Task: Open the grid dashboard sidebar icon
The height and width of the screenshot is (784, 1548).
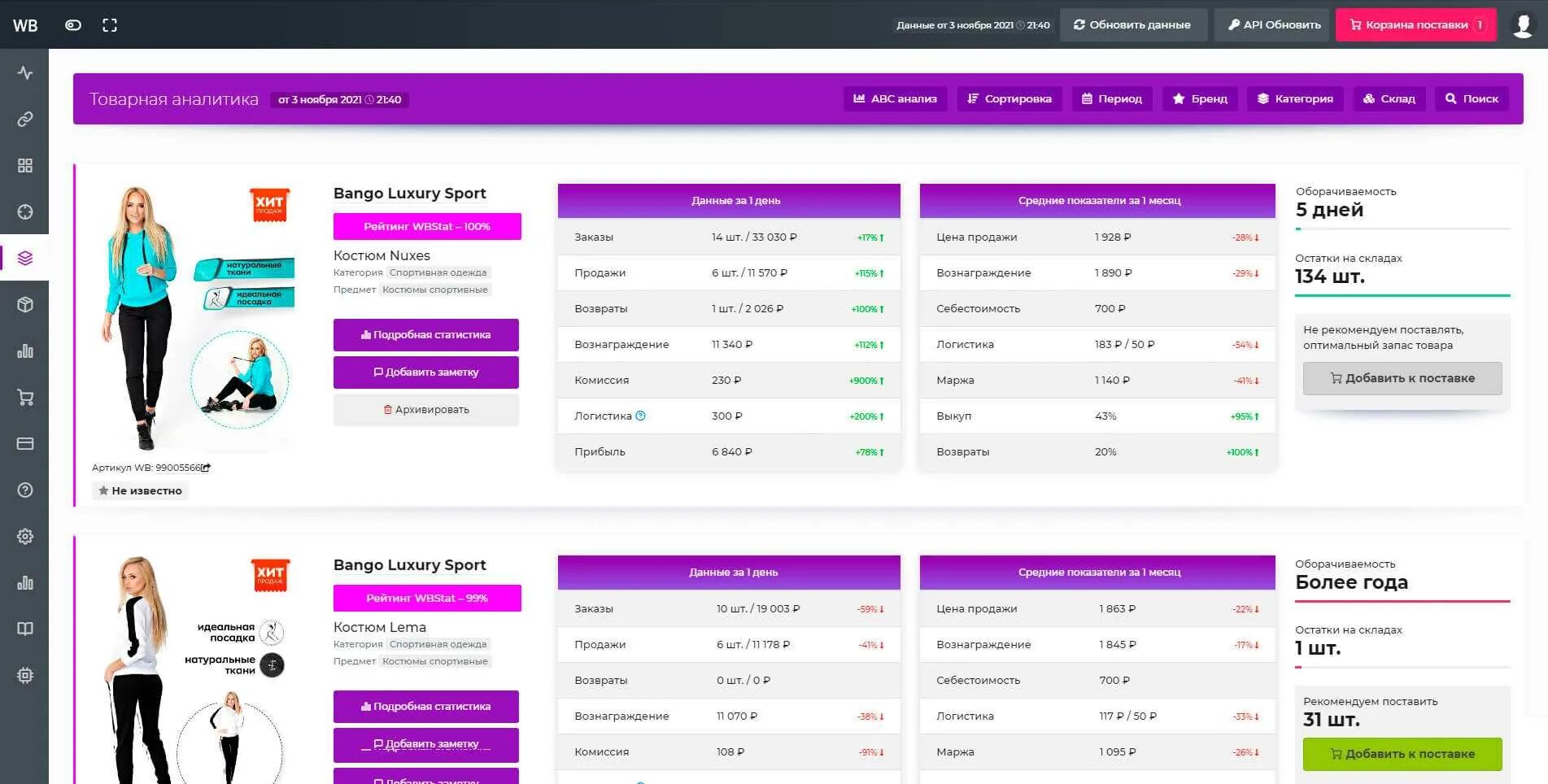Action: pyautogui.click(x=25, y=166)
